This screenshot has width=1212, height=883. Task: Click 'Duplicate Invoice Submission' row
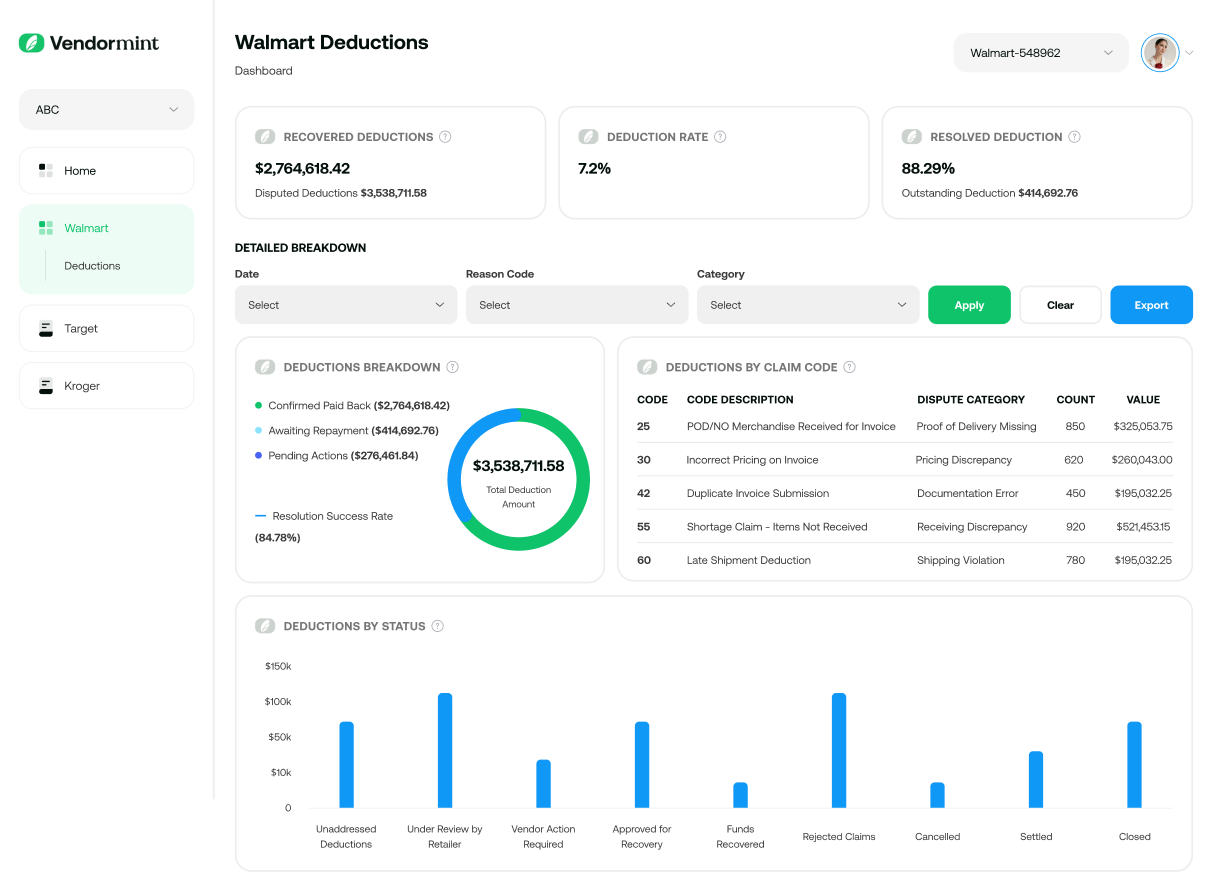pos(905,493)
